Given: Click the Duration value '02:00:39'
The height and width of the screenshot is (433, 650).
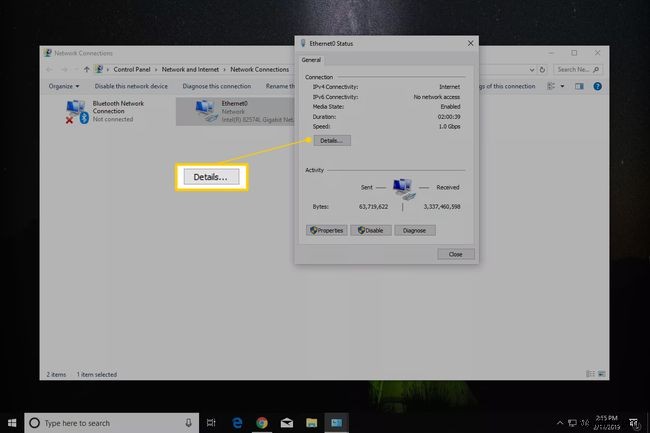Looking at the screenshot, I should (x=449, y=117).
